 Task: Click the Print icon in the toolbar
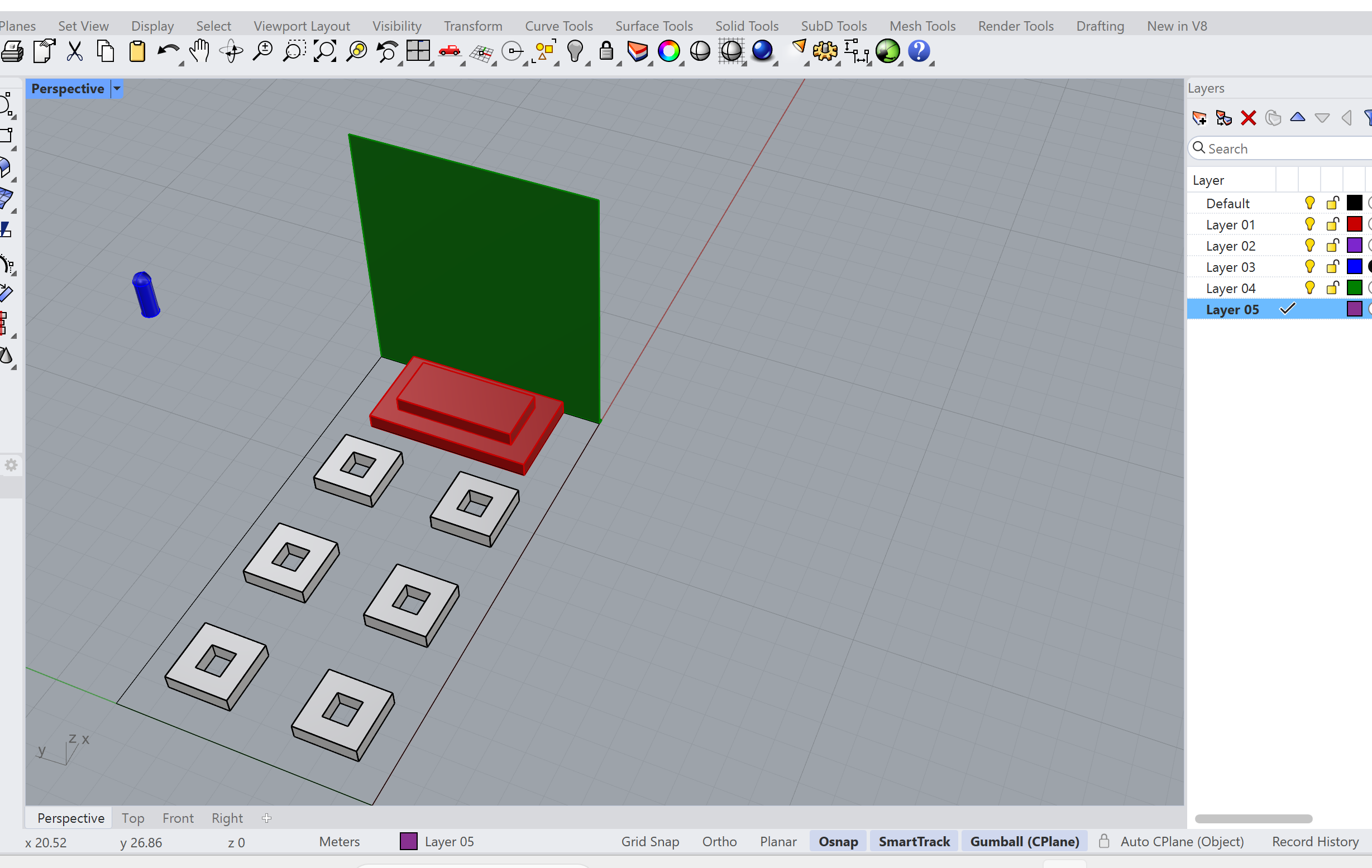tap(12, 52)
